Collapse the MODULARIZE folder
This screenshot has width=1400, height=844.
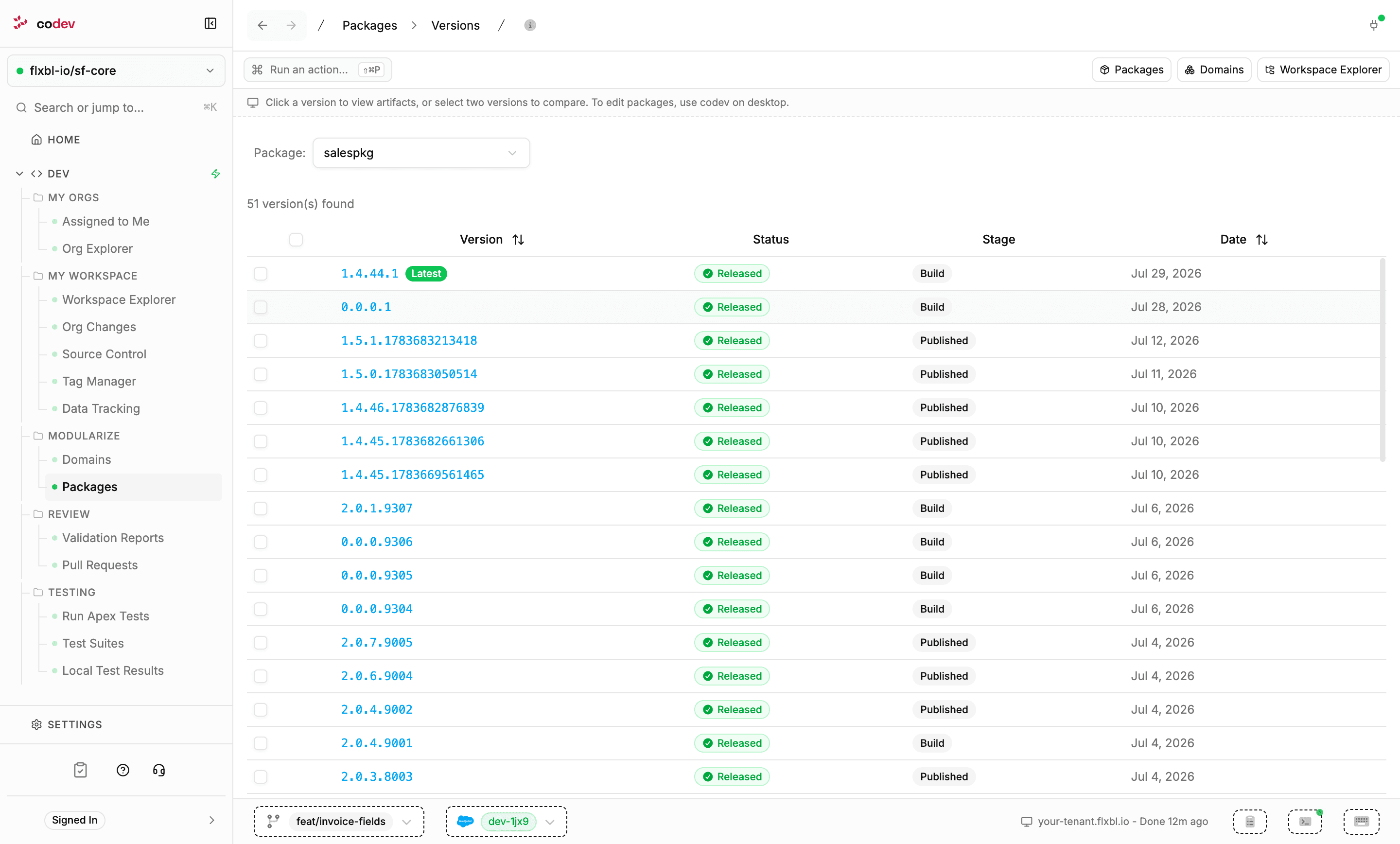click(x=77, y=436)
